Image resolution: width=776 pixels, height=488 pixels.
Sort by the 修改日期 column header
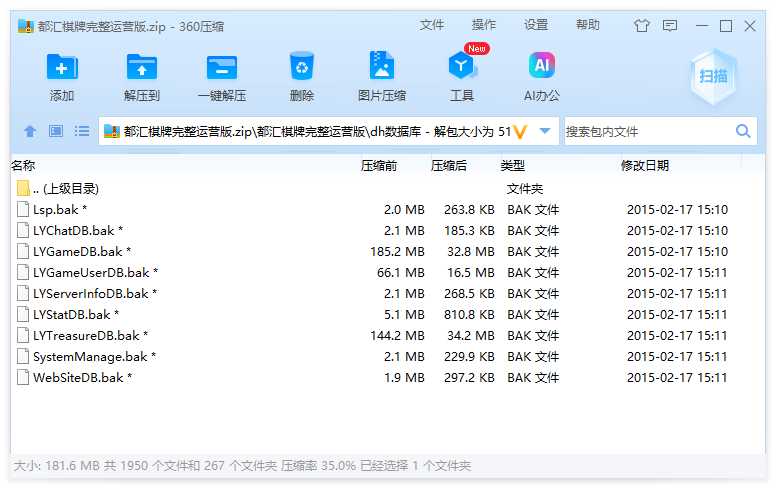pyautogui.click(x=645, y=165)
